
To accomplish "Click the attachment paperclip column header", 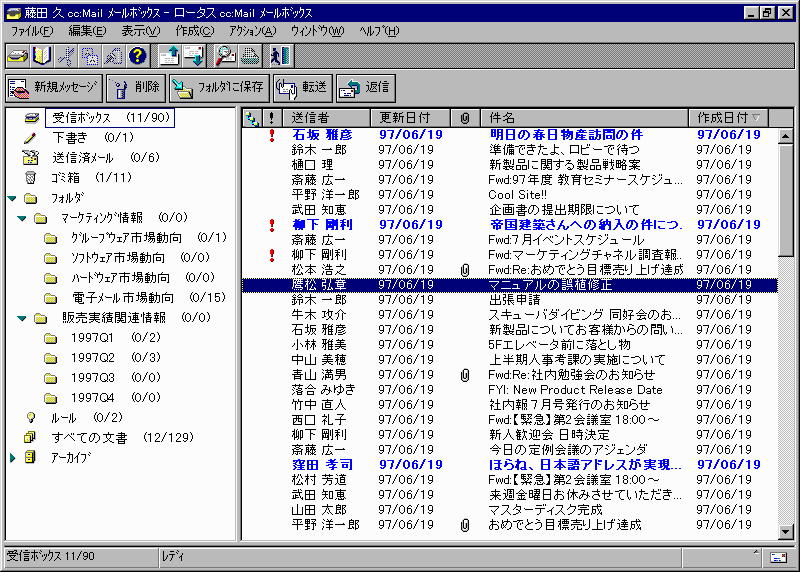I will [465, 118].
